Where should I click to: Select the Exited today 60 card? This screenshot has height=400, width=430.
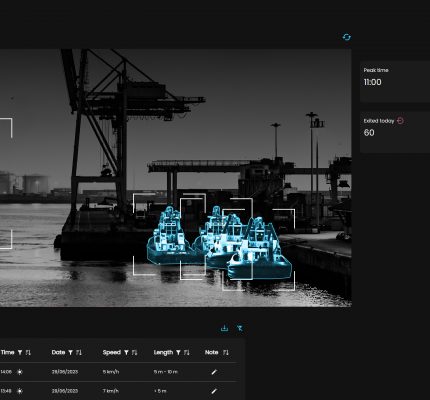click(x=395, y=132)
